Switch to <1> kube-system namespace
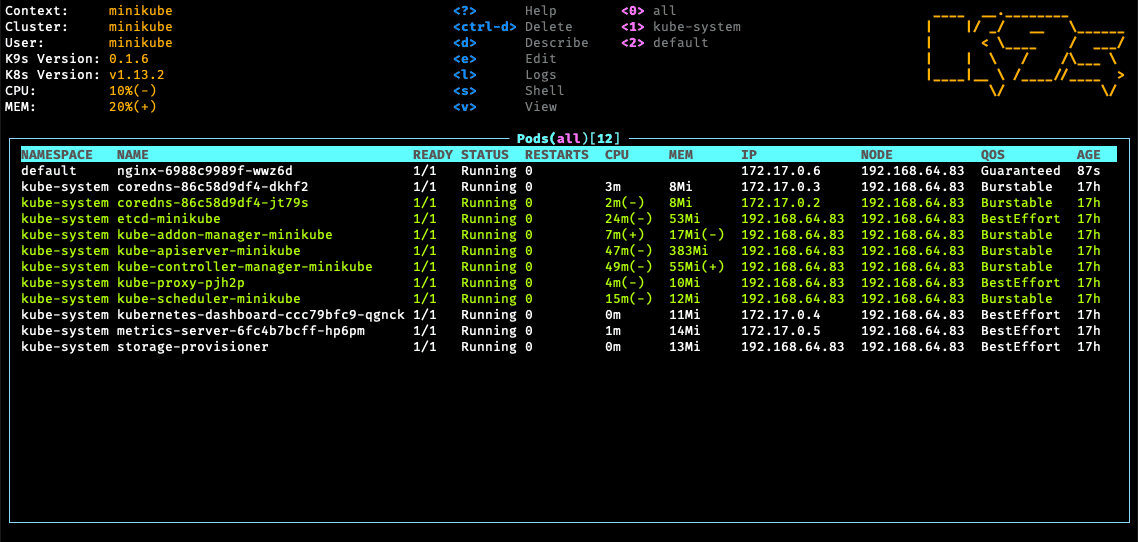Viewport: 1138px width, 542px height. pos(681,27)
